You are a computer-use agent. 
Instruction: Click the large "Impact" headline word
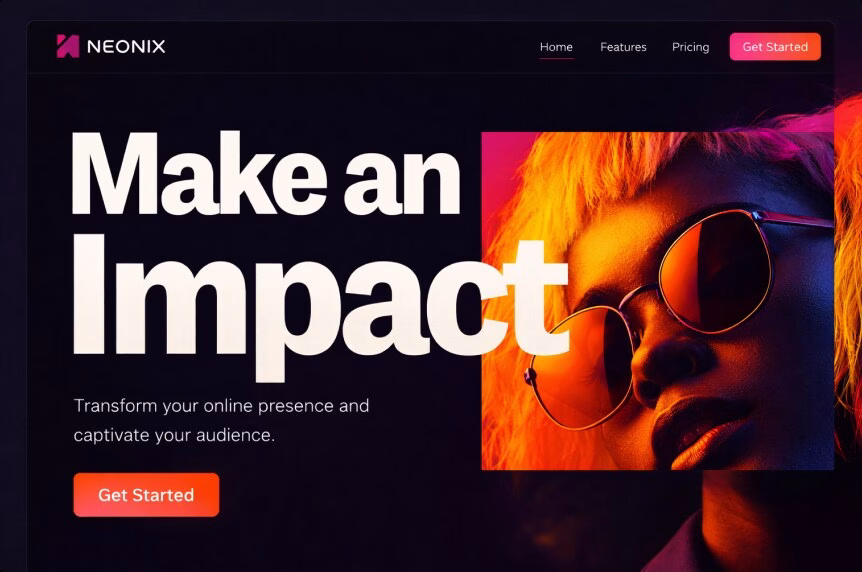[320, 306]
